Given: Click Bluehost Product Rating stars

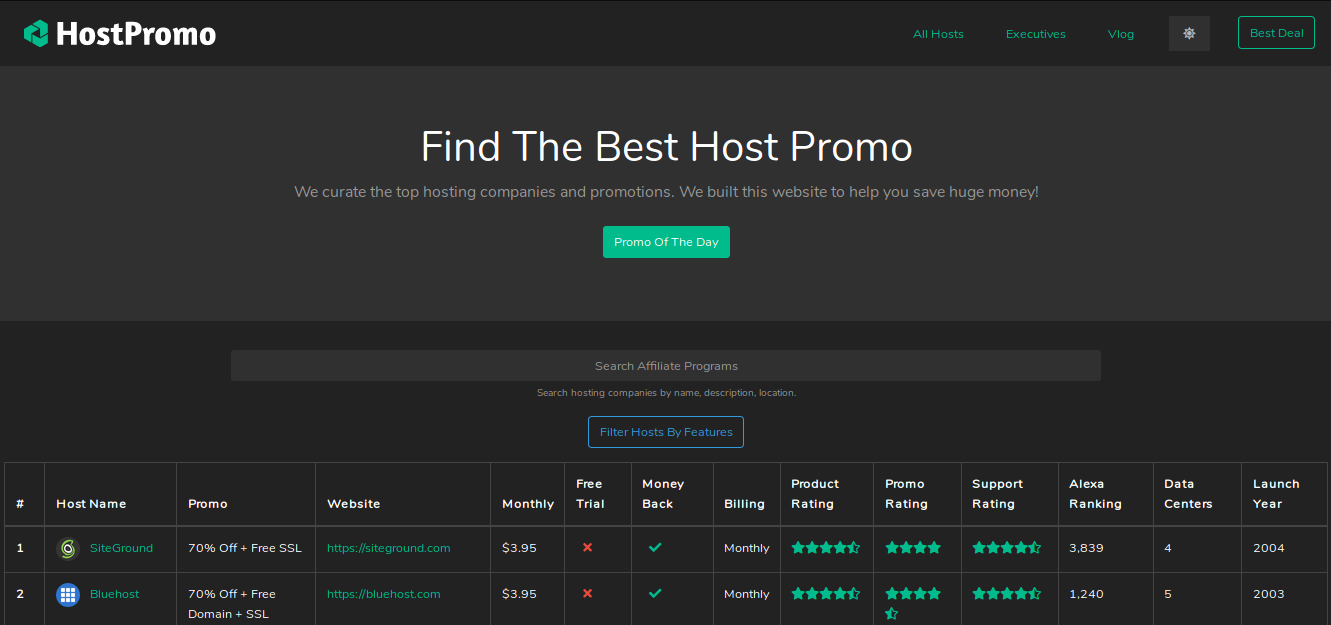Looking at the screenshot, I should (x=825, y=594).
